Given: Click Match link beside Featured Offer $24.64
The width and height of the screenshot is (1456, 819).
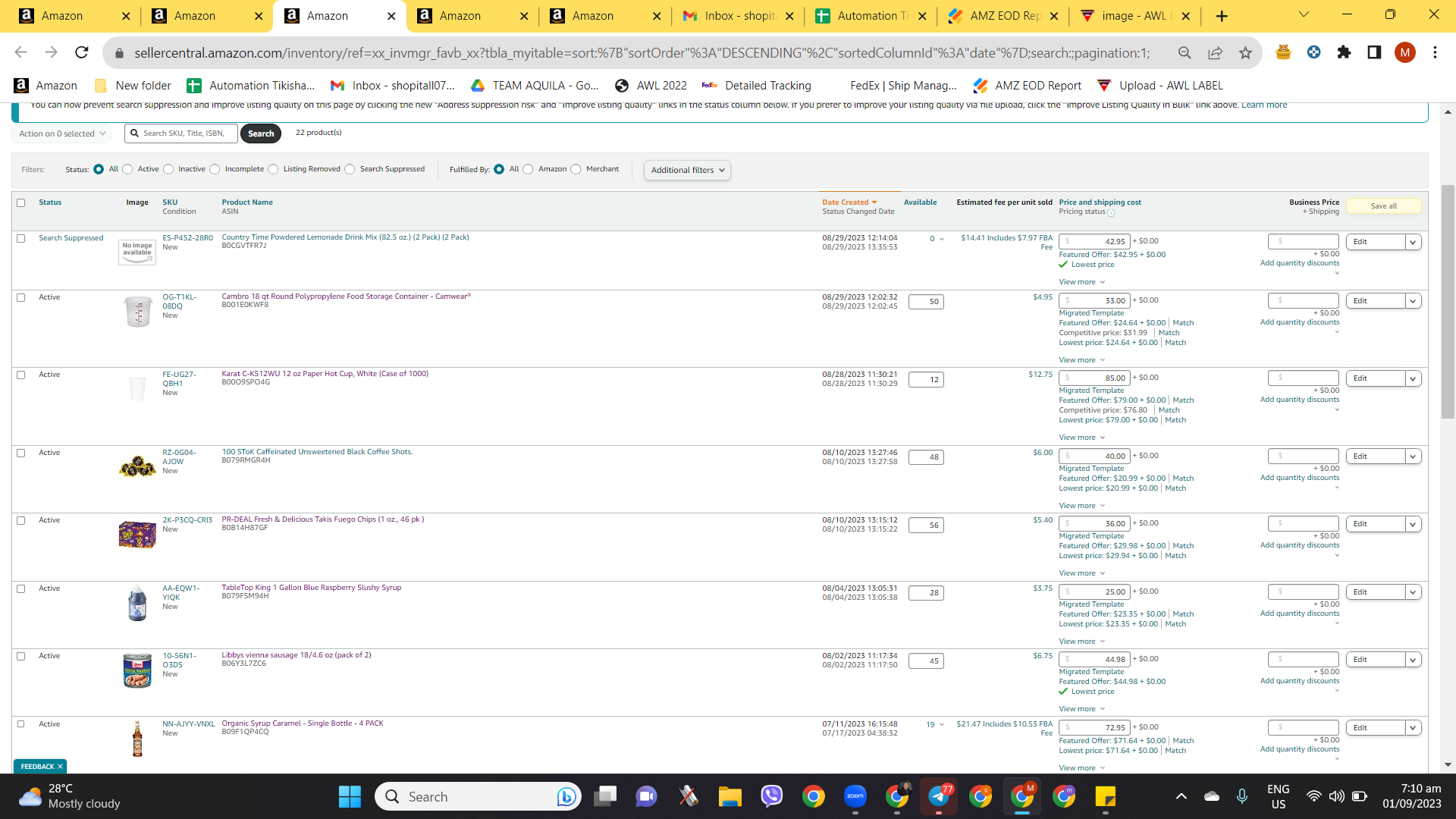Looking at the screenshot, I should pos(1183,323).
